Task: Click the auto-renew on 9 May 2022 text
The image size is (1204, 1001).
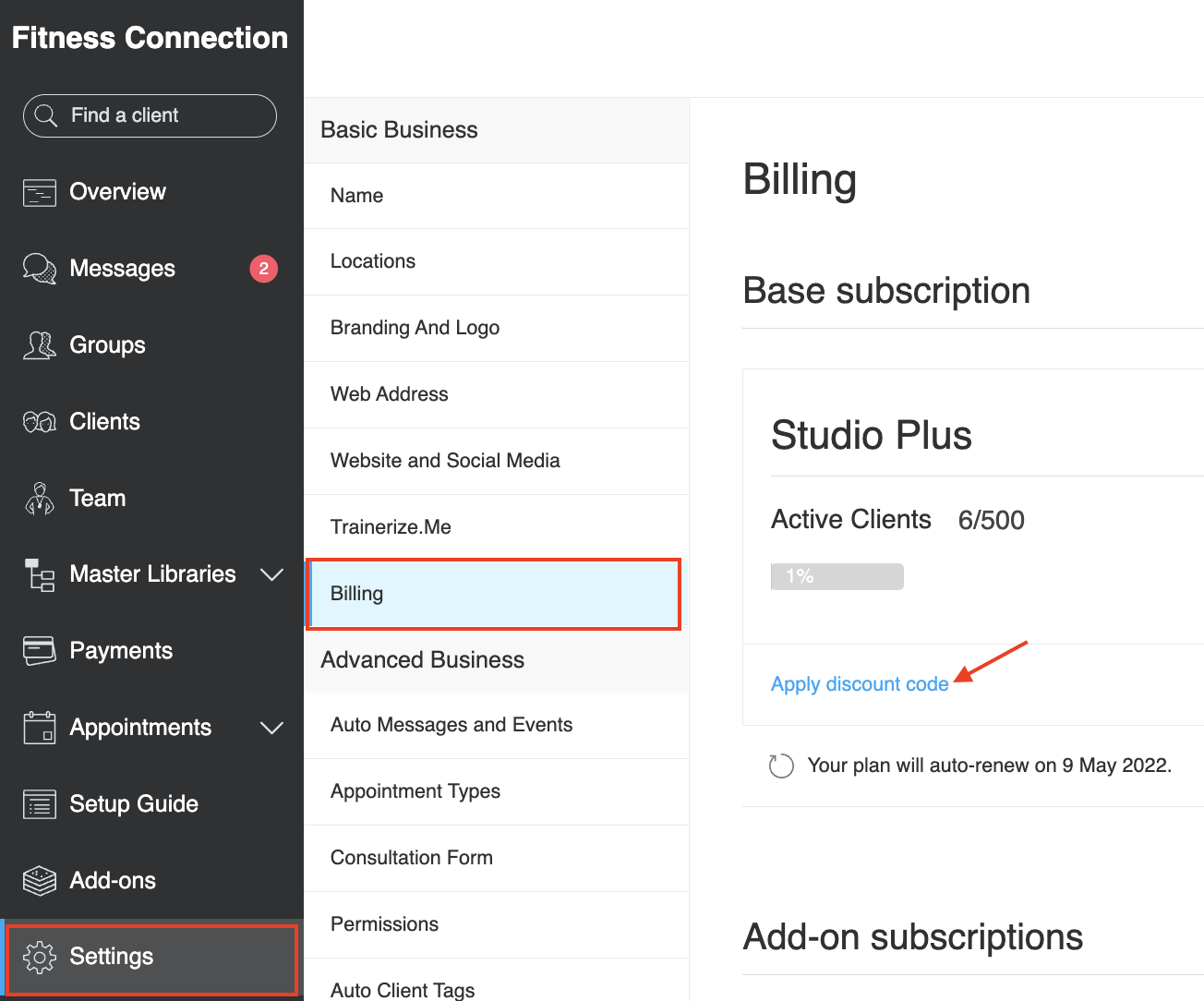Action: pyautogui.click(x=989, y=766)
